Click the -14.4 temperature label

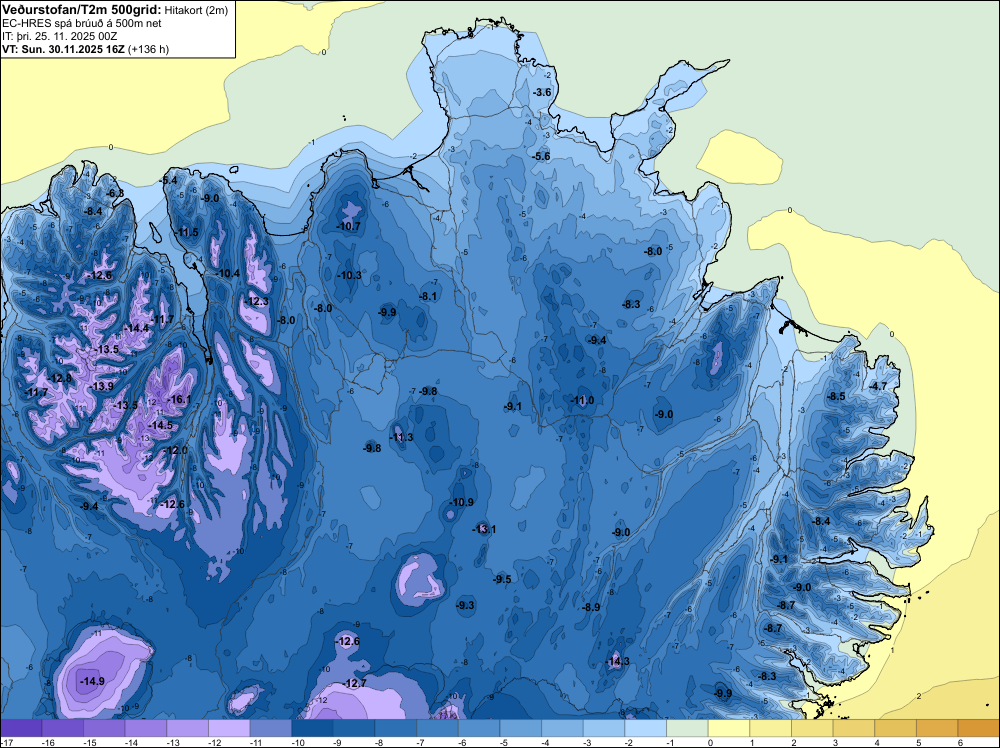click(136, 328)
